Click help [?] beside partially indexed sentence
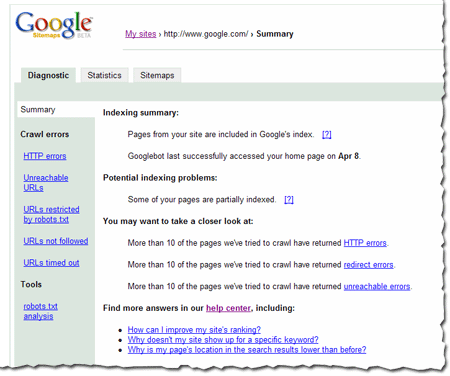 pyautogui.click(x=289, y=200)
